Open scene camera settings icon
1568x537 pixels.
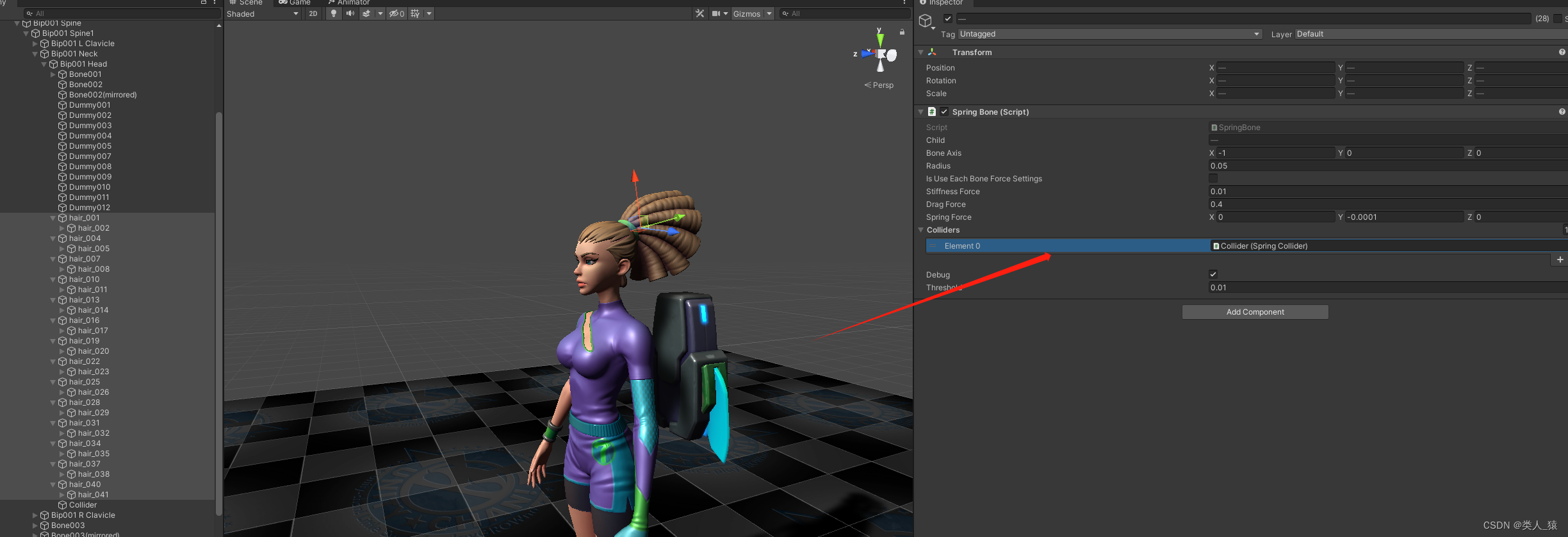click(716, 13)
